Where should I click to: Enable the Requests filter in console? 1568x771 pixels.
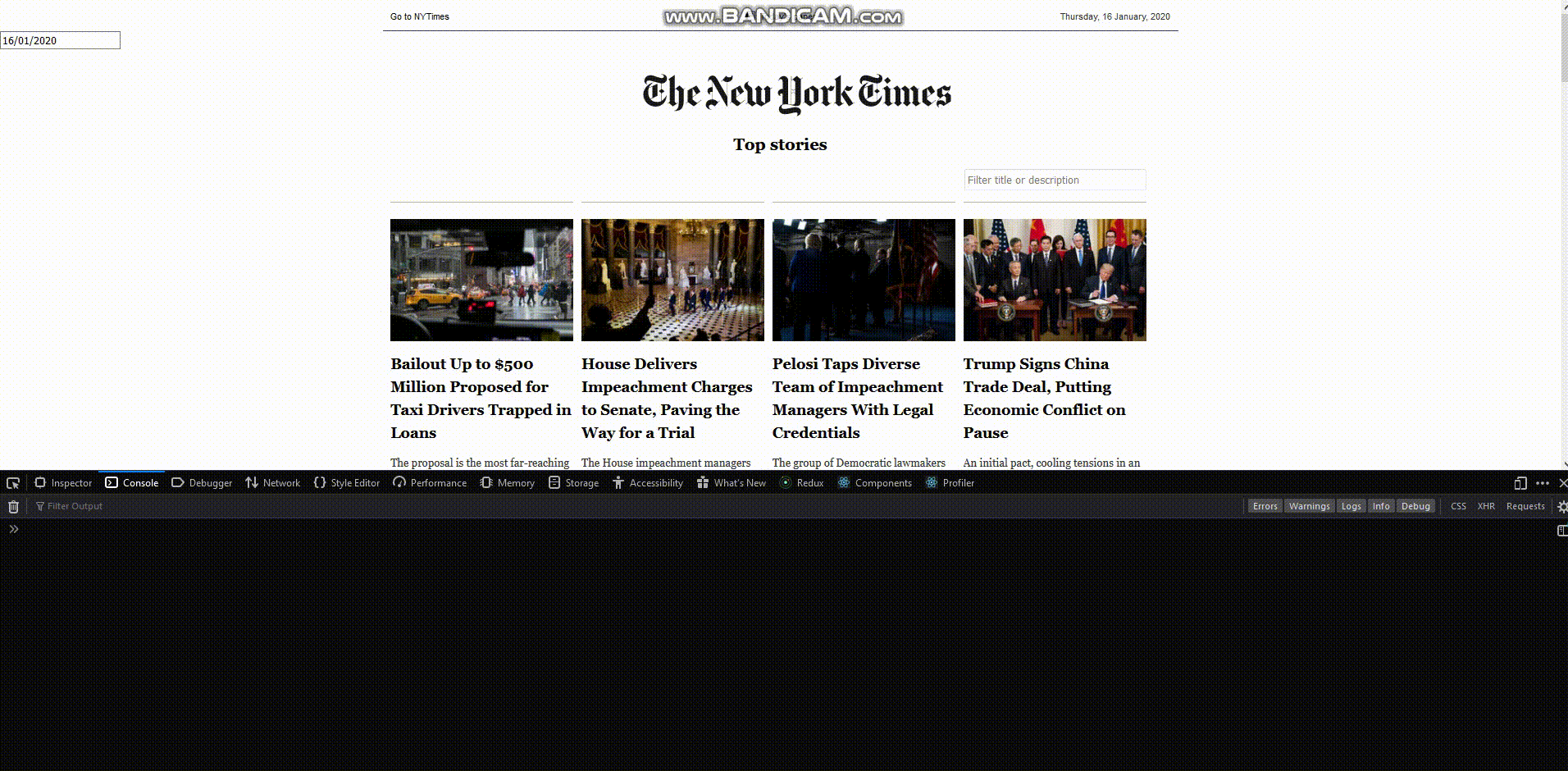click(x=1525, y=506)
